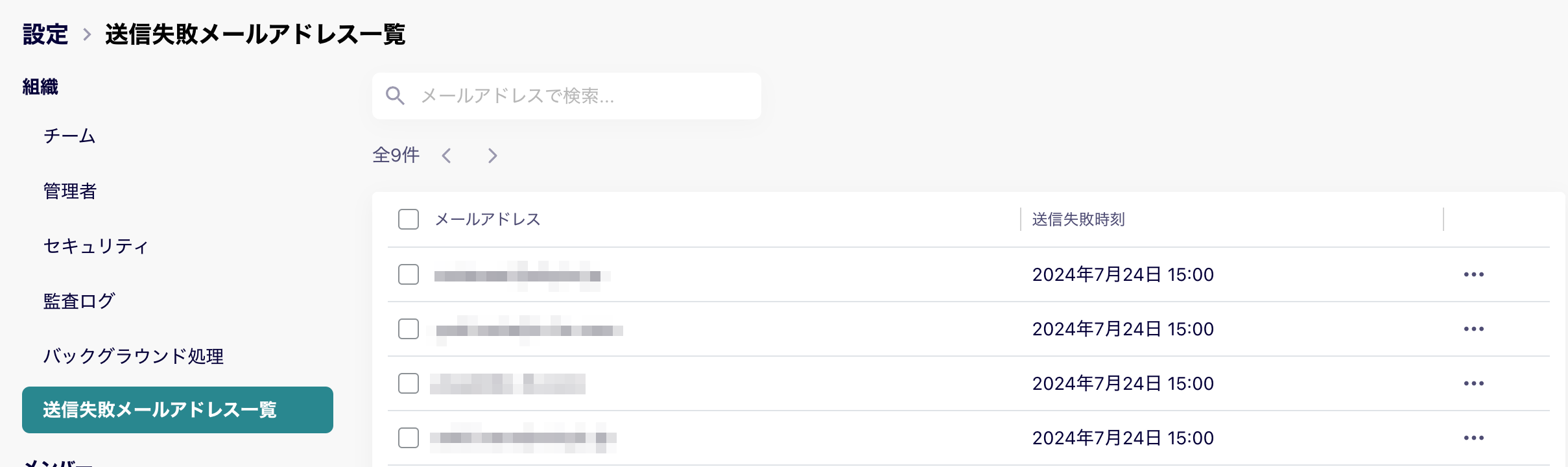Check the second email address row
The width and height of the screenshot is (1568, 467).
tap(408, 329)
